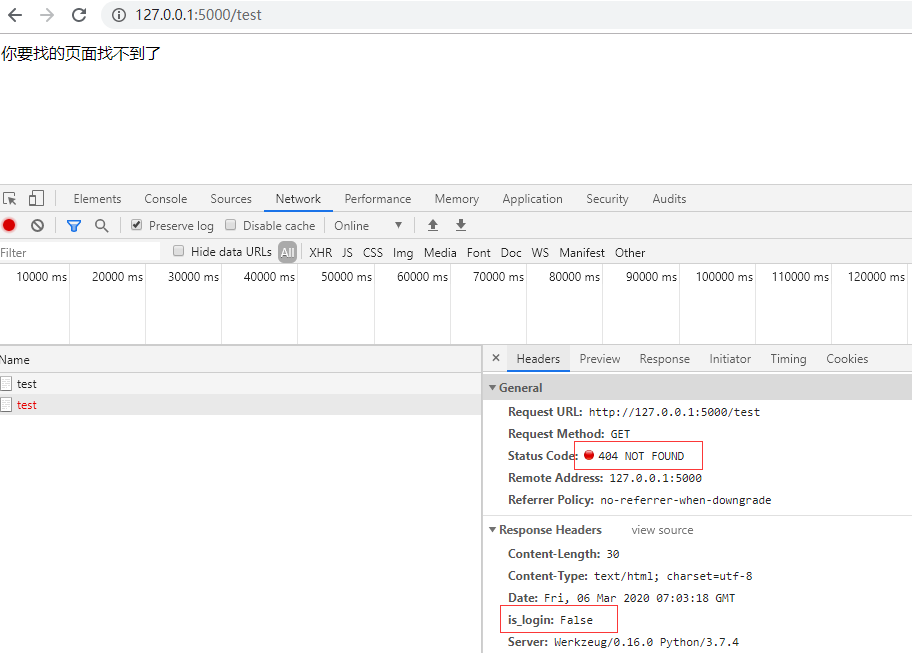Reload the page with the refresh icon
The image size is (912, 653).
(79, 15)
